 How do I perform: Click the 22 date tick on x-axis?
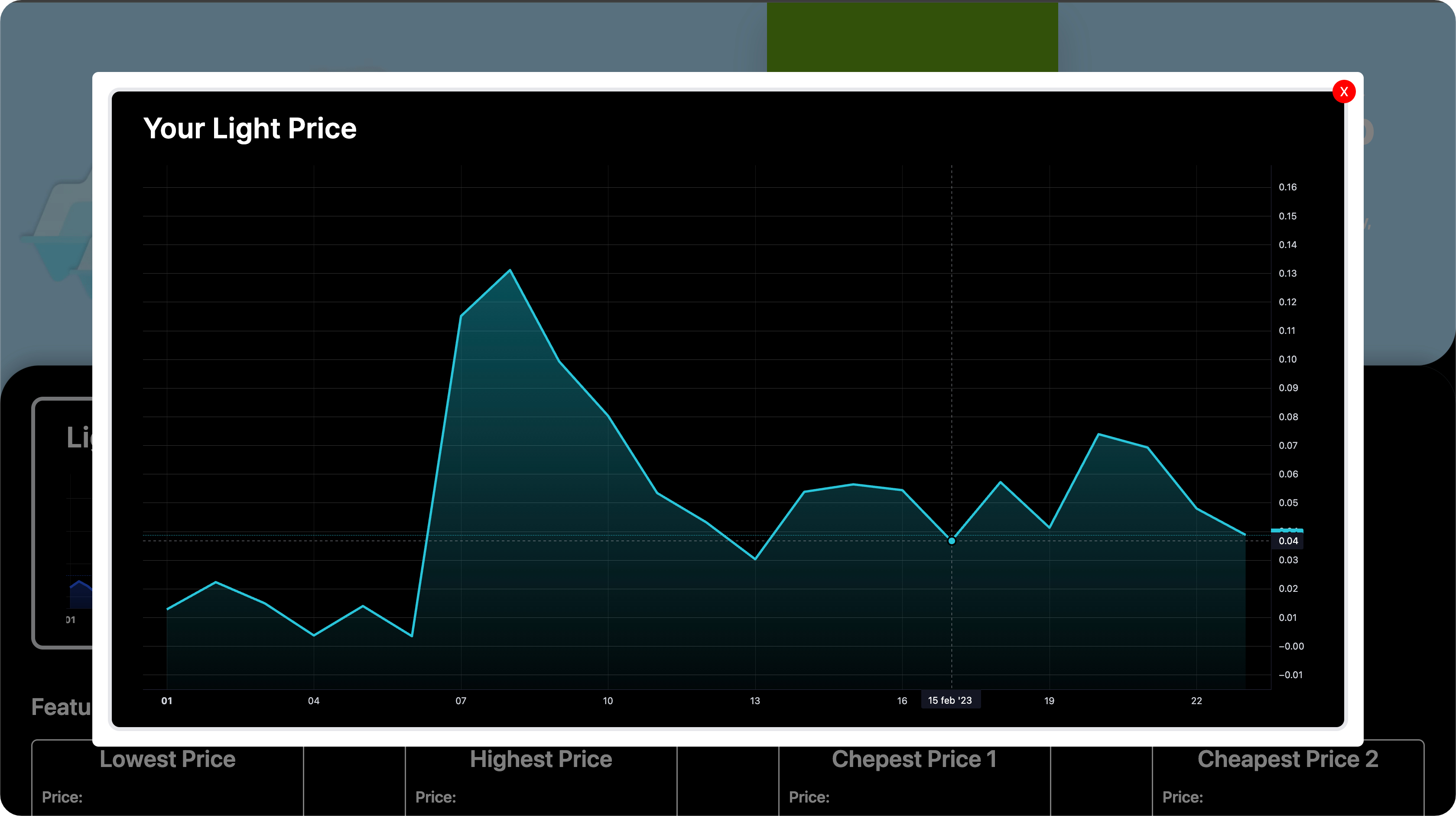click(x=1196, y=701)
